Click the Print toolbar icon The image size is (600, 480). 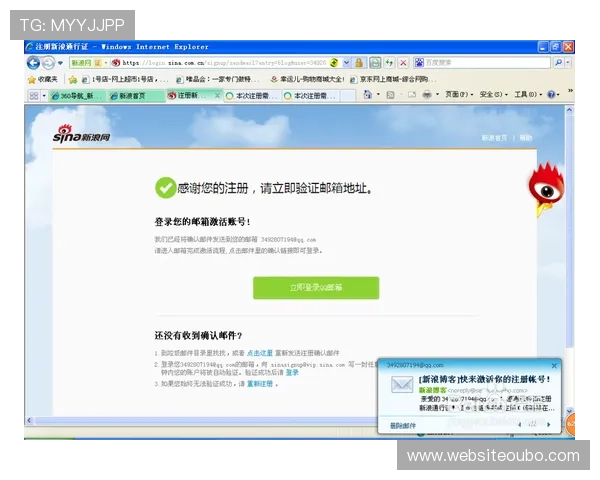click(x=427, y=95)
